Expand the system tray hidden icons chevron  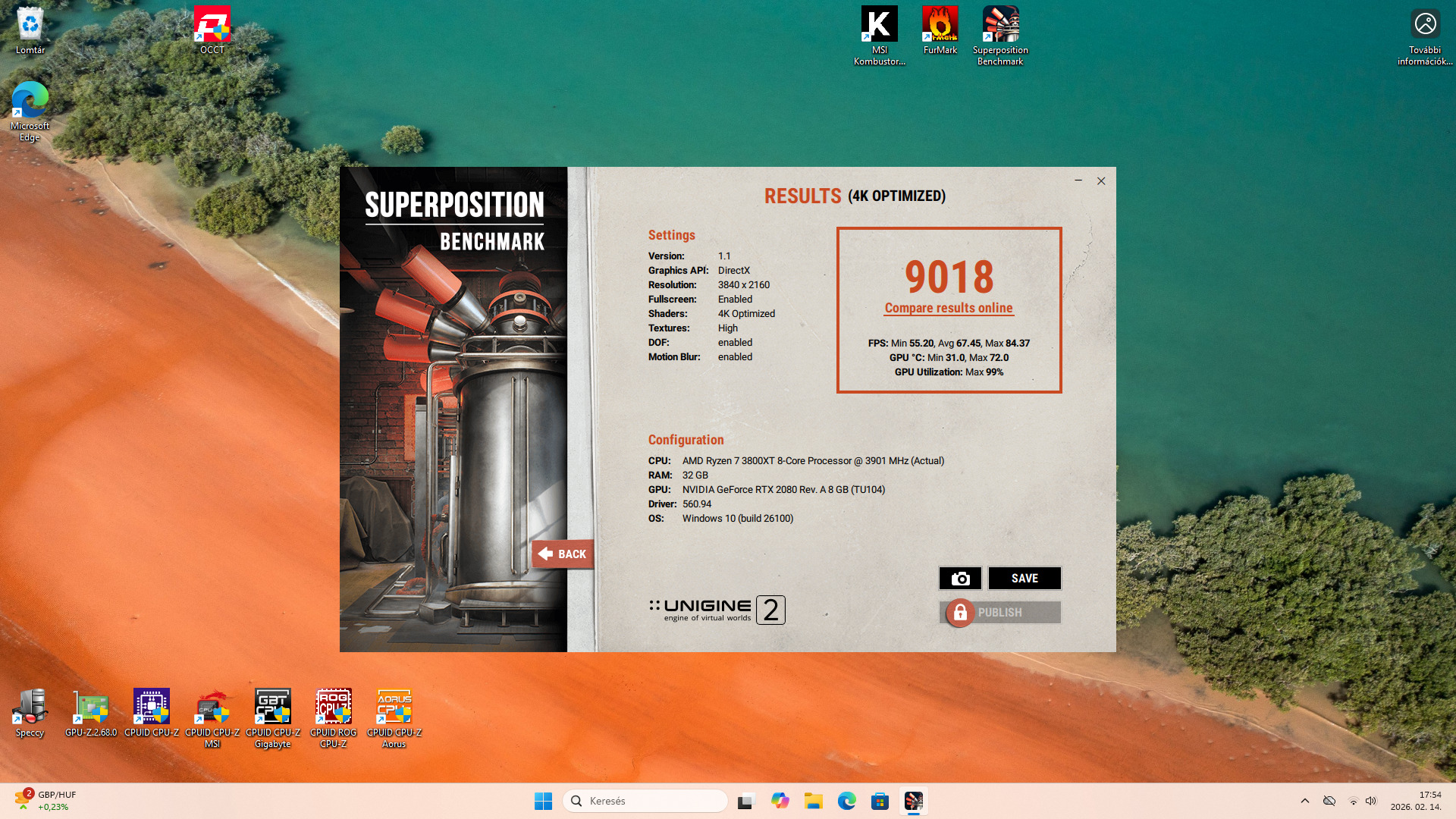[x=1304, y=801]
